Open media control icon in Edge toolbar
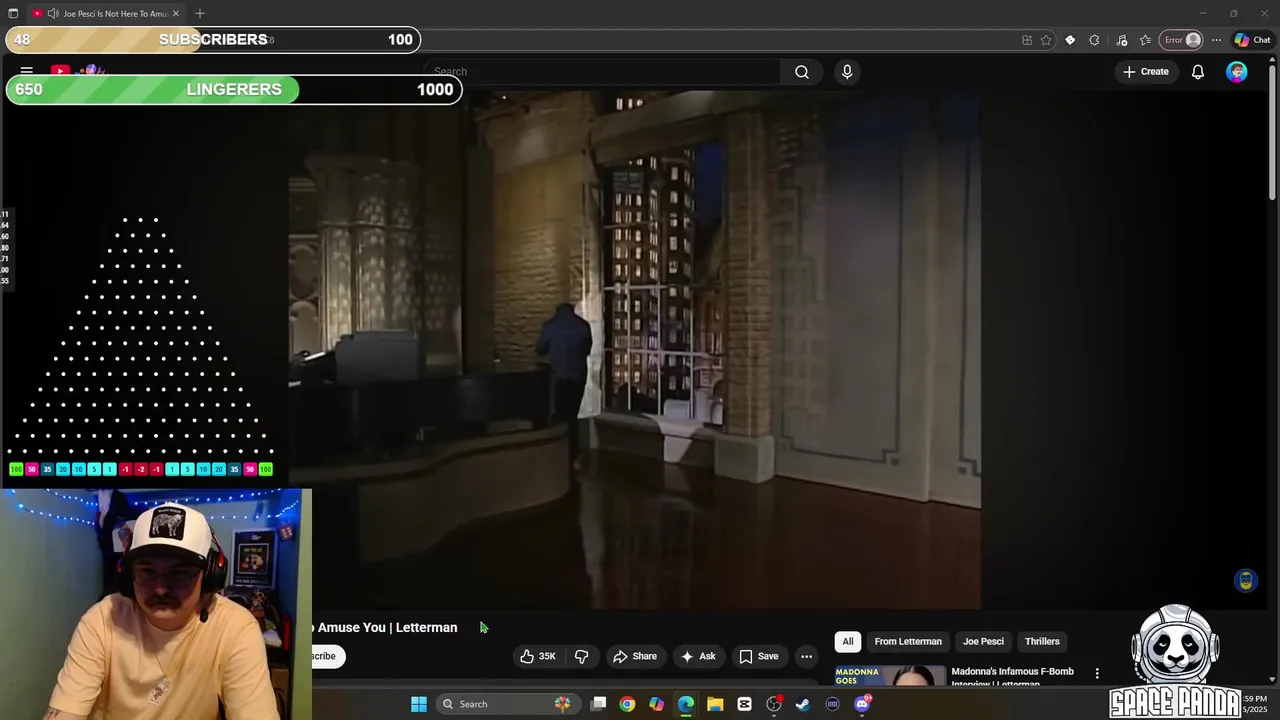The image size is (1280, 720). tap(1121, 40)
